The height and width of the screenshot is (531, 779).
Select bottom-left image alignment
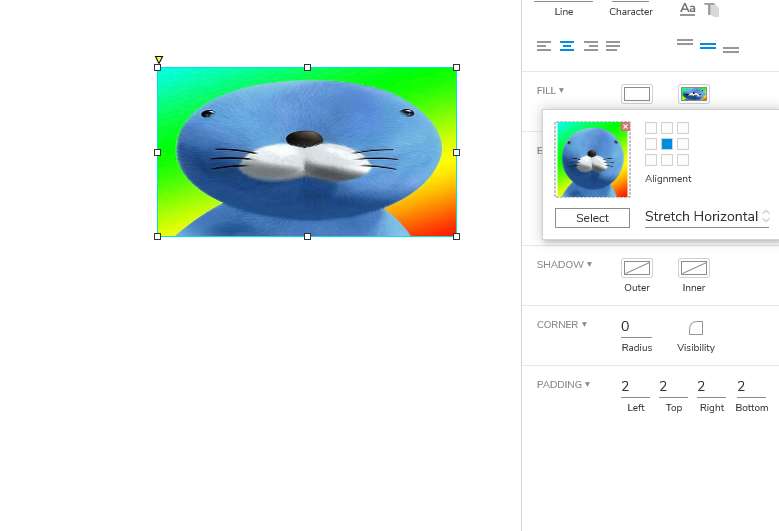pos(651,160)
